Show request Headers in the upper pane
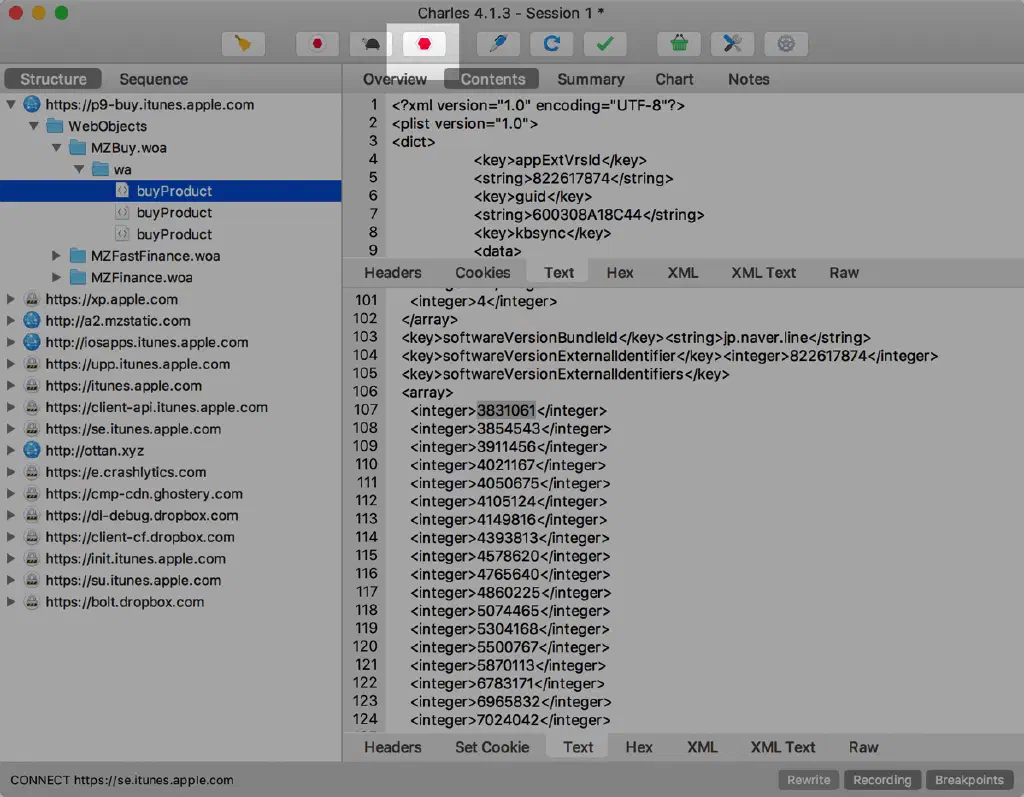 pyautogui.click(x=392, y=272)
